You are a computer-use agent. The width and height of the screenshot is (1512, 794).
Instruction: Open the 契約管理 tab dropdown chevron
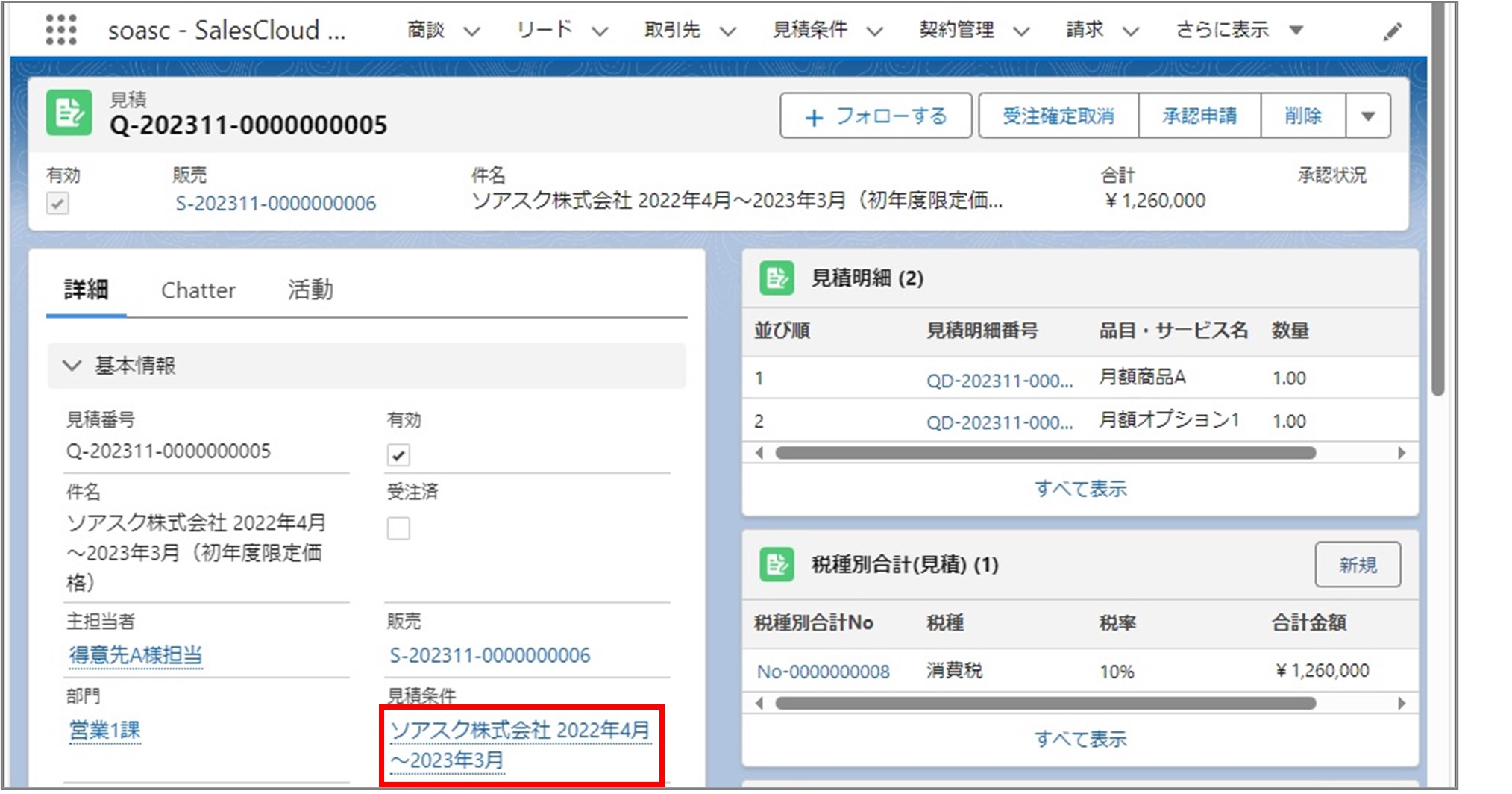click(x=1021, y=31)
